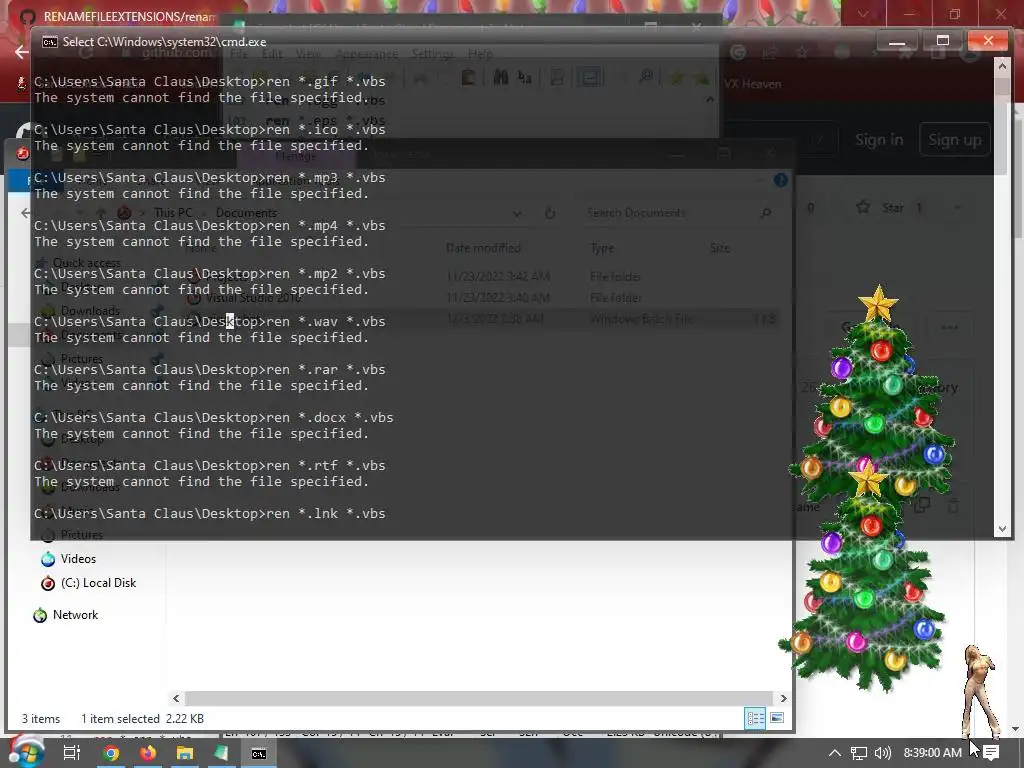
Task: Click 'ren *.rar *.vbs' command line
Action: point(326,370)
